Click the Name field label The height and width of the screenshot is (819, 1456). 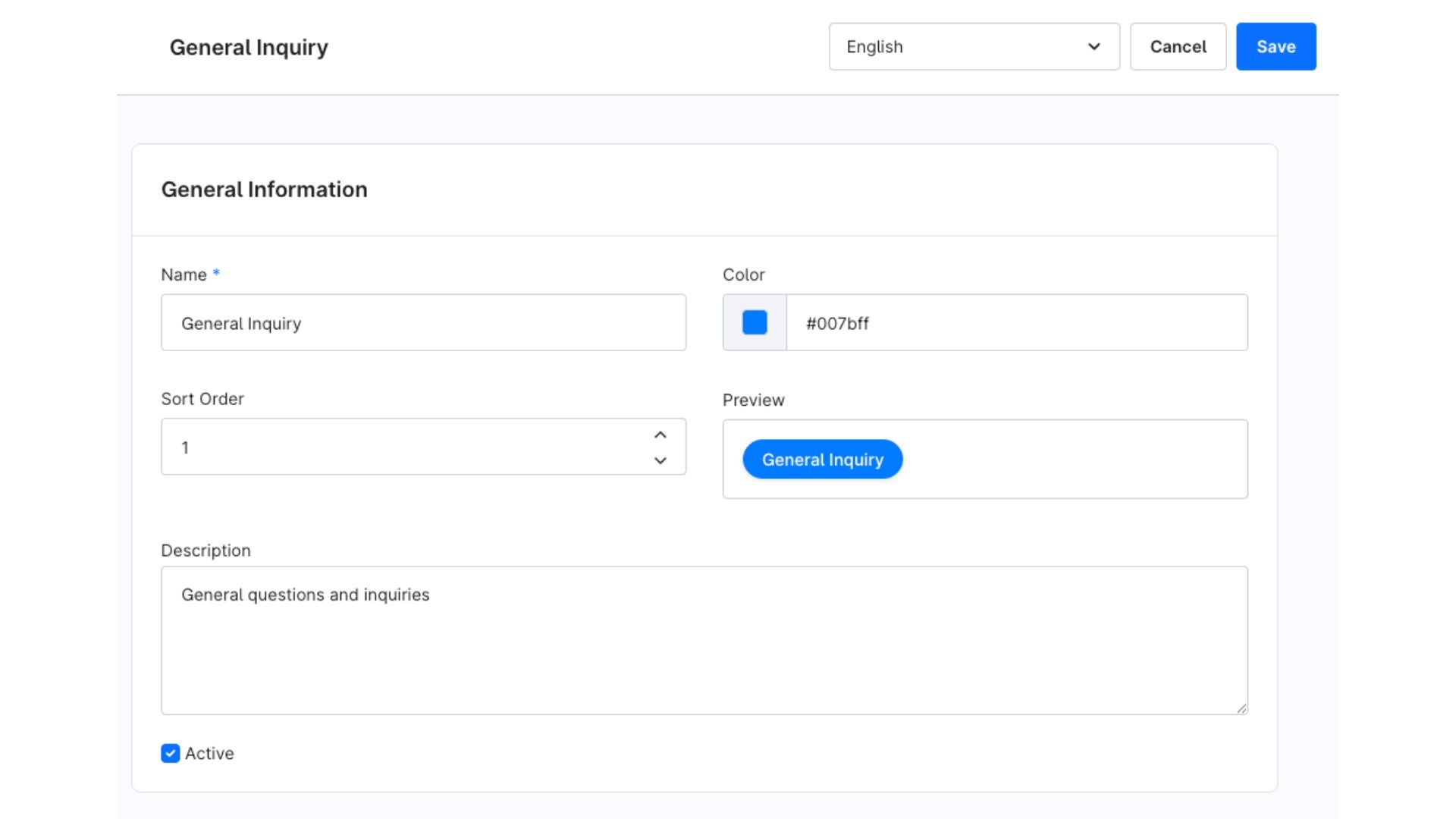pos(184,275)
